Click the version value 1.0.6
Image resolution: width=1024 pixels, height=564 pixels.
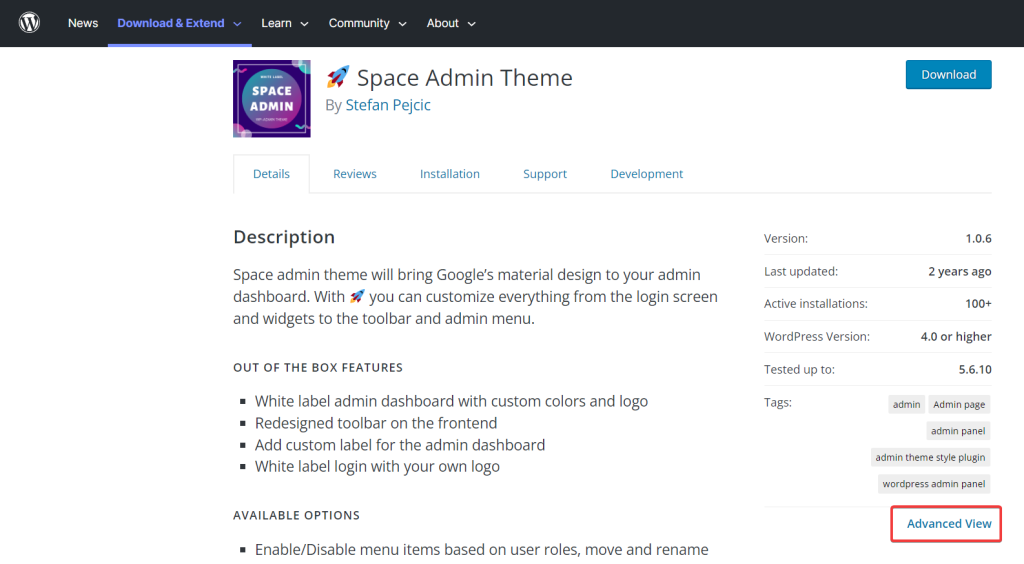click(x=978, y=238)
